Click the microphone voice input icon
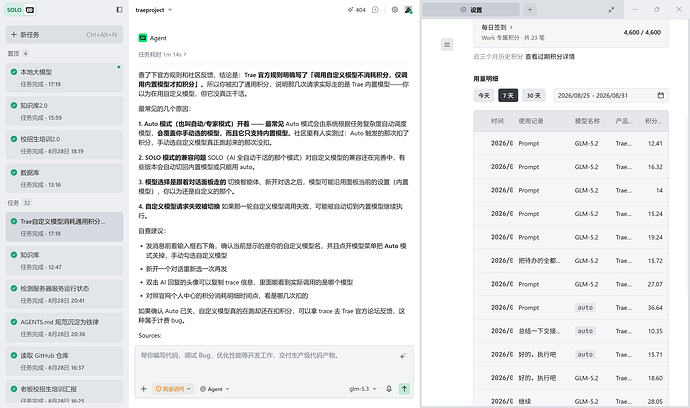 tap(389, 389)
